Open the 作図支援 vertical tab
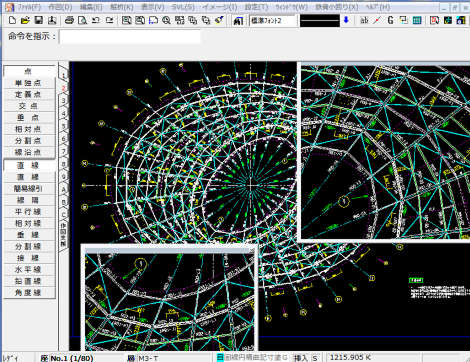This screenshot has height=362, width=470. click(63, 235)
